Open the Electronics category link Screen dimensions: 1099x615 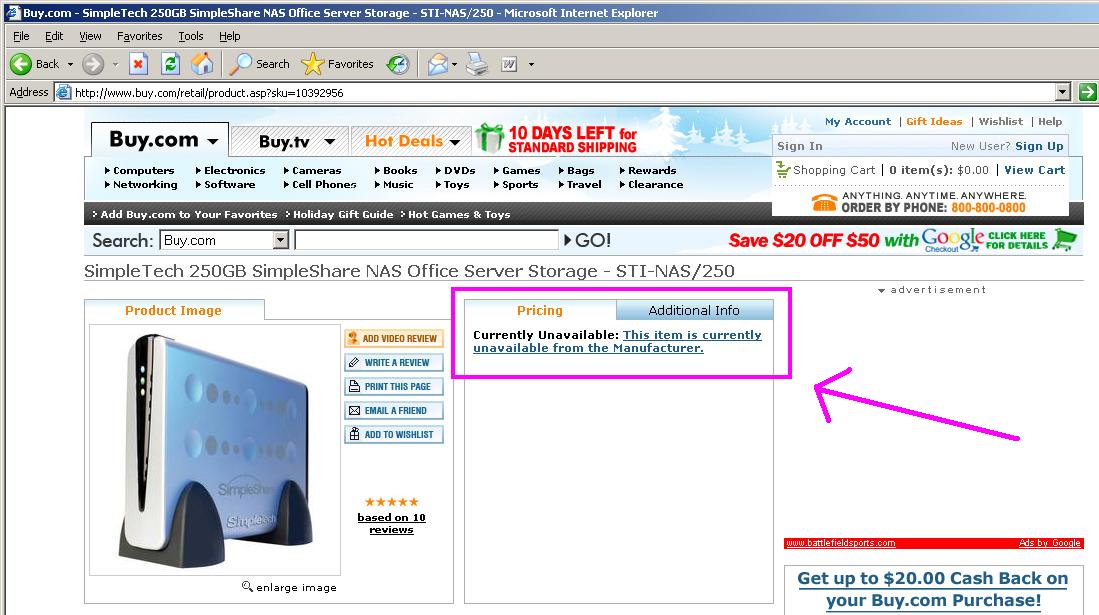234,170
